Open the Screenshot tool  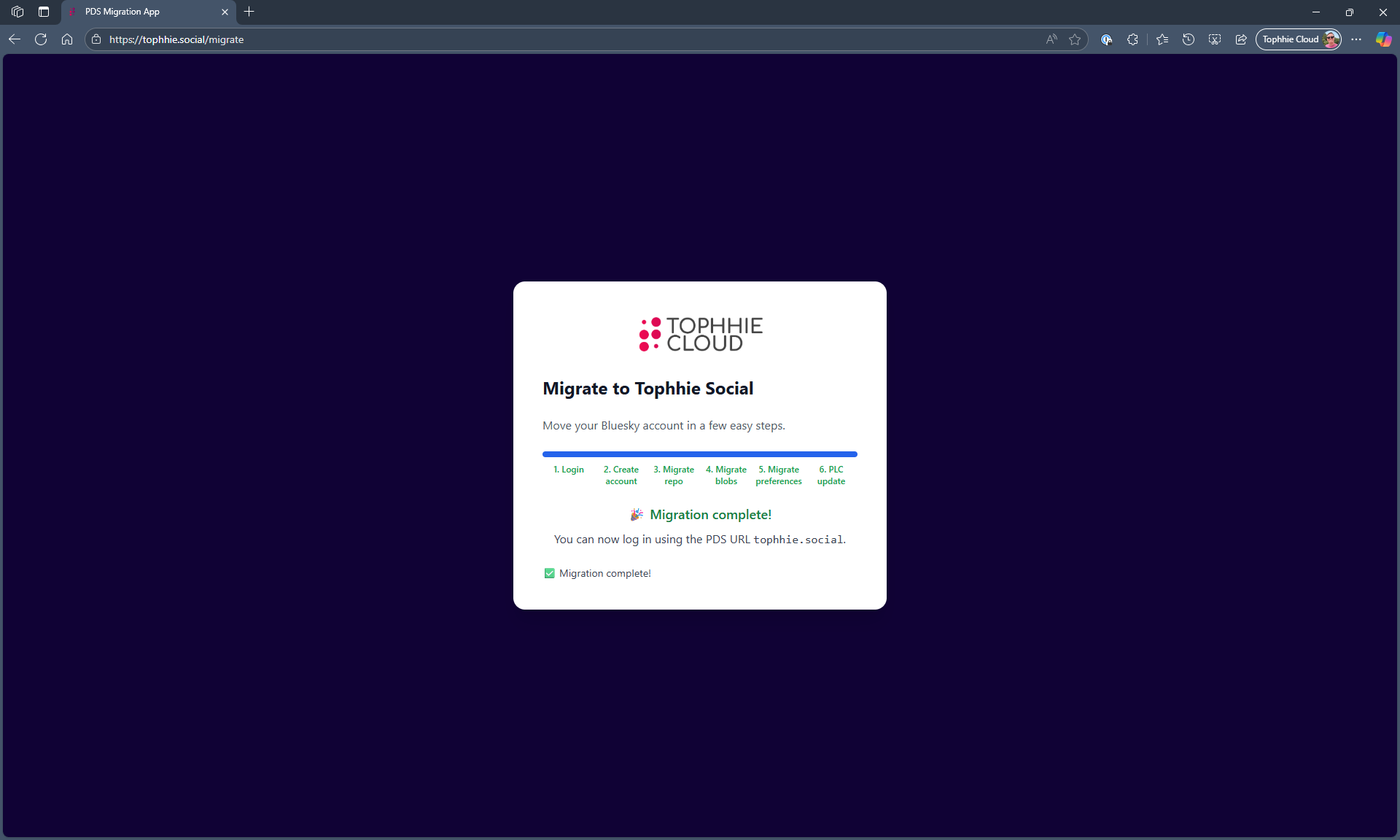point(1215,39)
